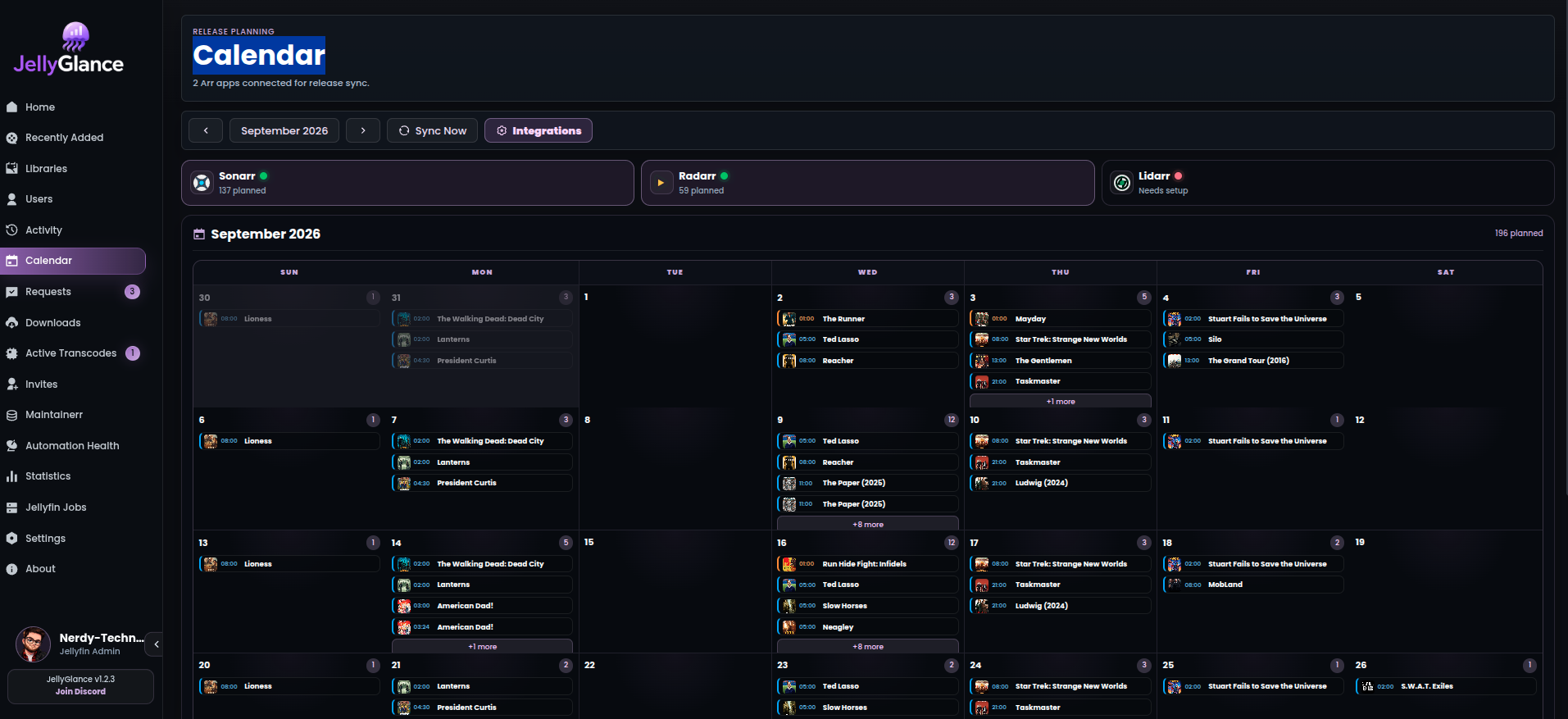Click the Calendar page title
This screenshot has height=719, width=1568.
point(259,55)
